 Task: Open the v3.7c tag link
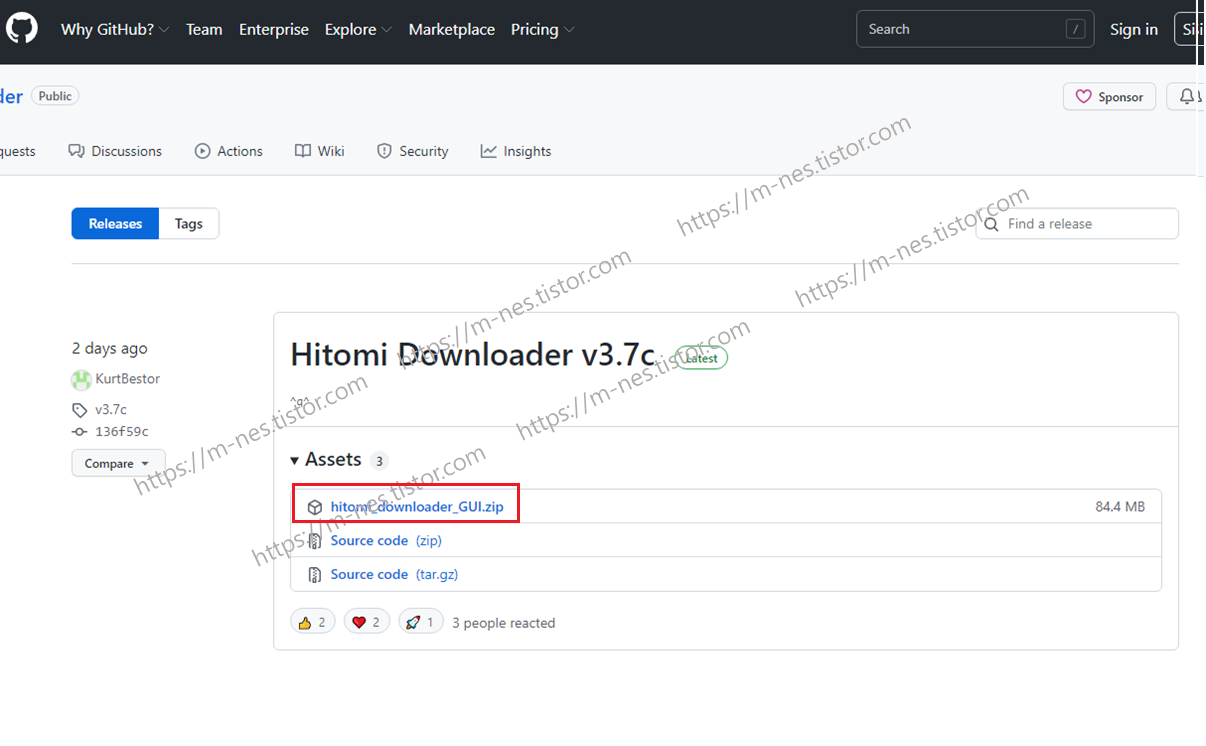point(111,410)
